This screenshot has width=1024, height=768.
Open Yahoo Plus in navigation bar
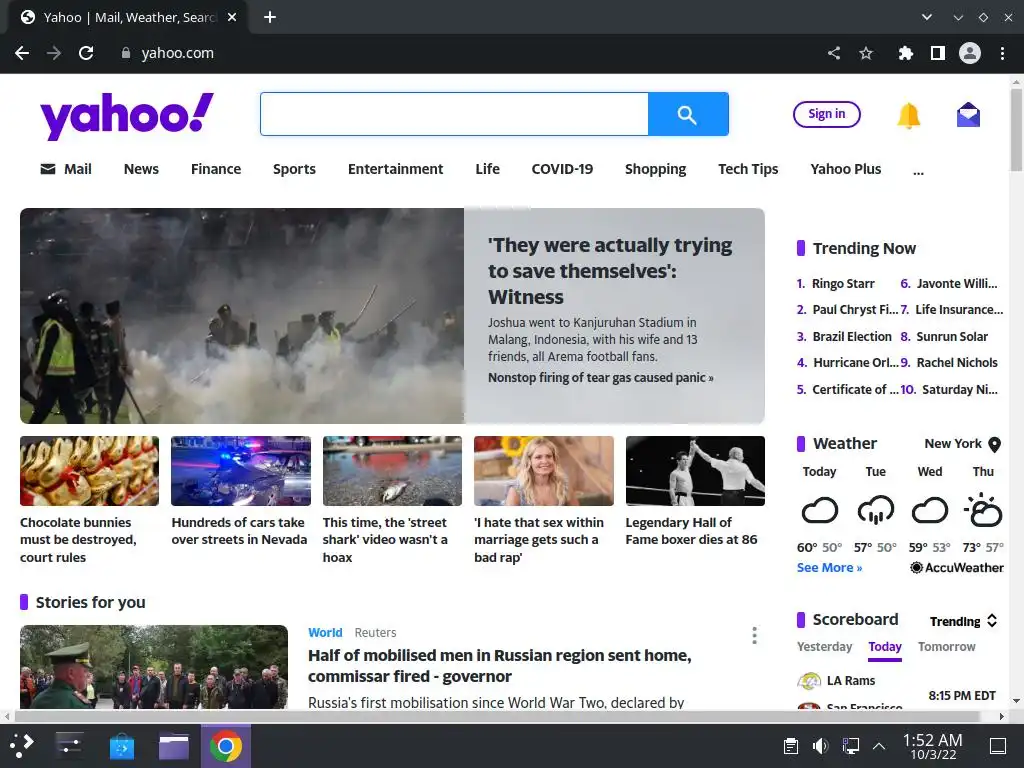[x=846, y=169]
